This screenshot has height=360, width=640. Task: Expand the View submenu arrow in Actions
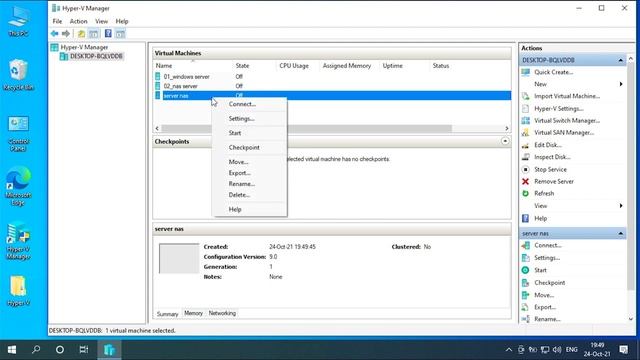[x=621, y=206]
